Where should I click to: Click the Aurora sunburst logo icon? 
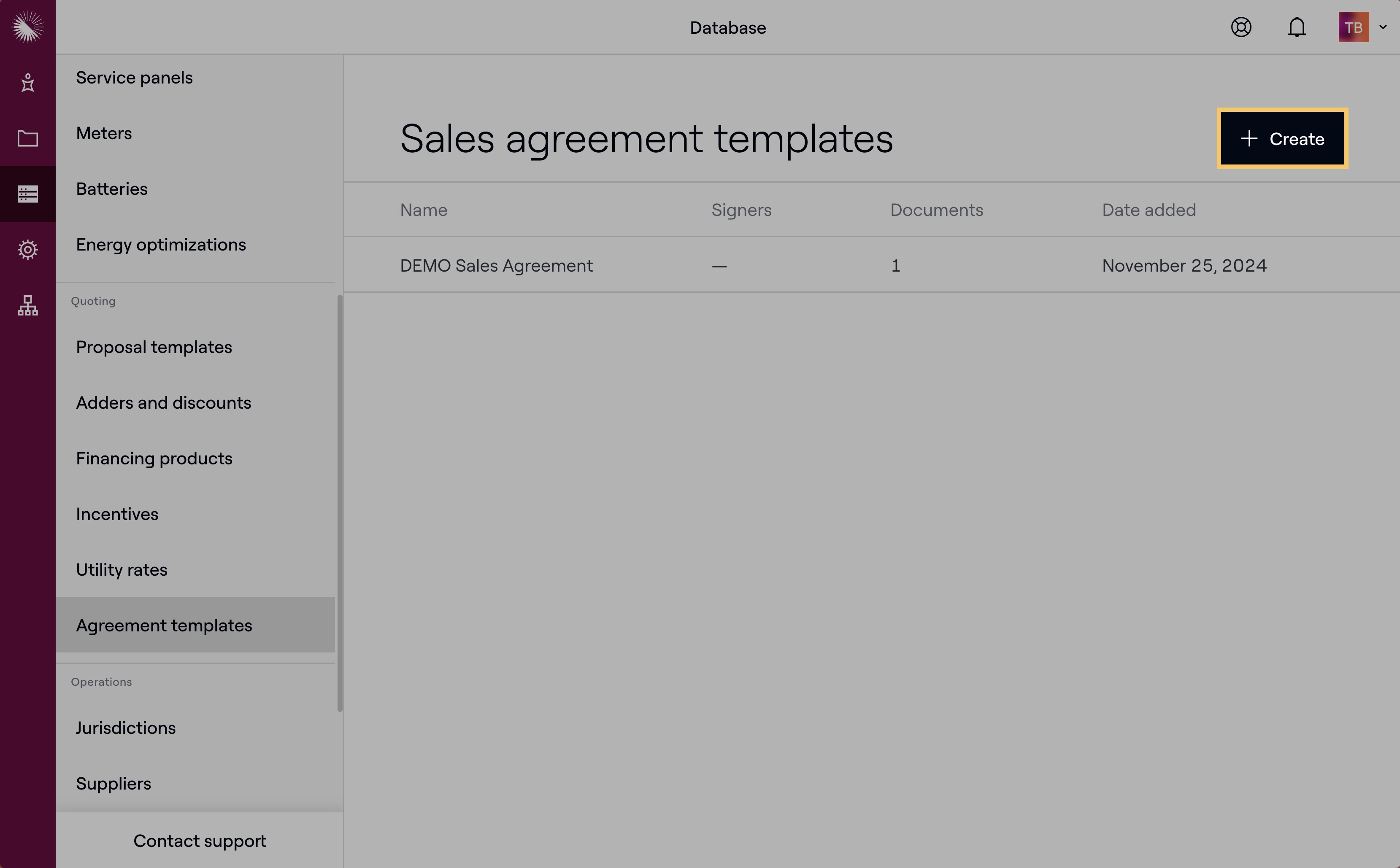tap(27, 27)
